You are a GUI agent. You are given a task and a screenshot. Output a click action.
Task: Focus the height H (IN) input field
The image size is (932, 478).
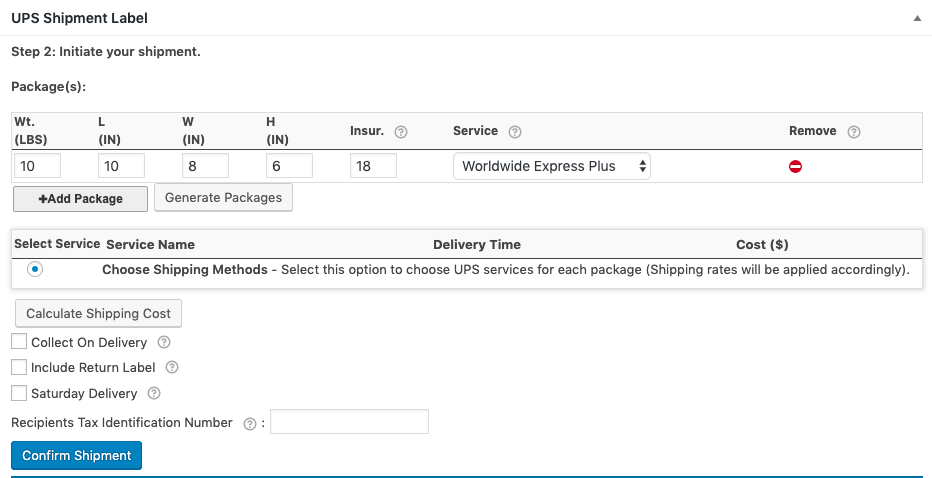pos(289,166)
